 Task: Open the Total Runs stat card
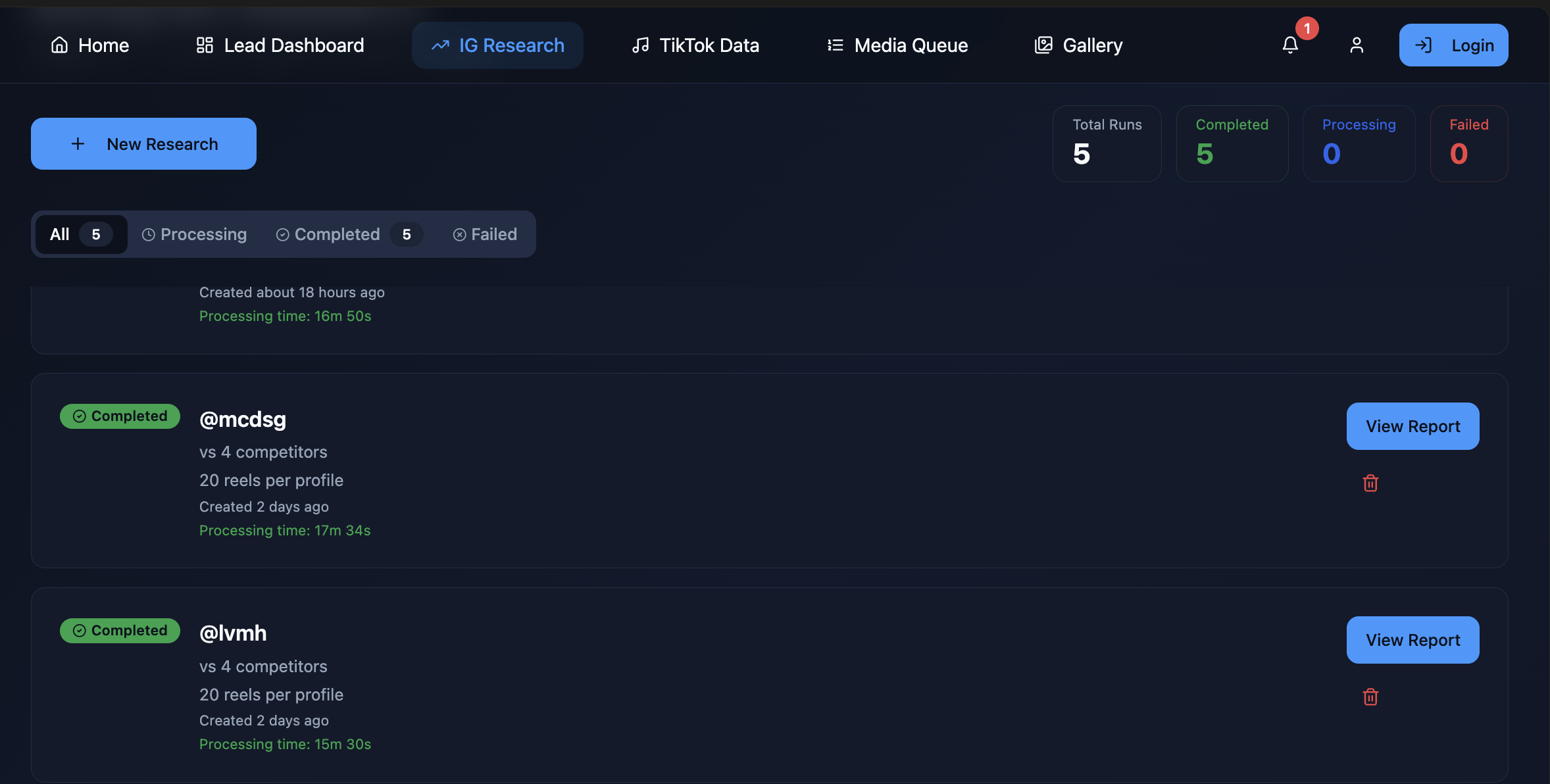(x=1107, y=143)
